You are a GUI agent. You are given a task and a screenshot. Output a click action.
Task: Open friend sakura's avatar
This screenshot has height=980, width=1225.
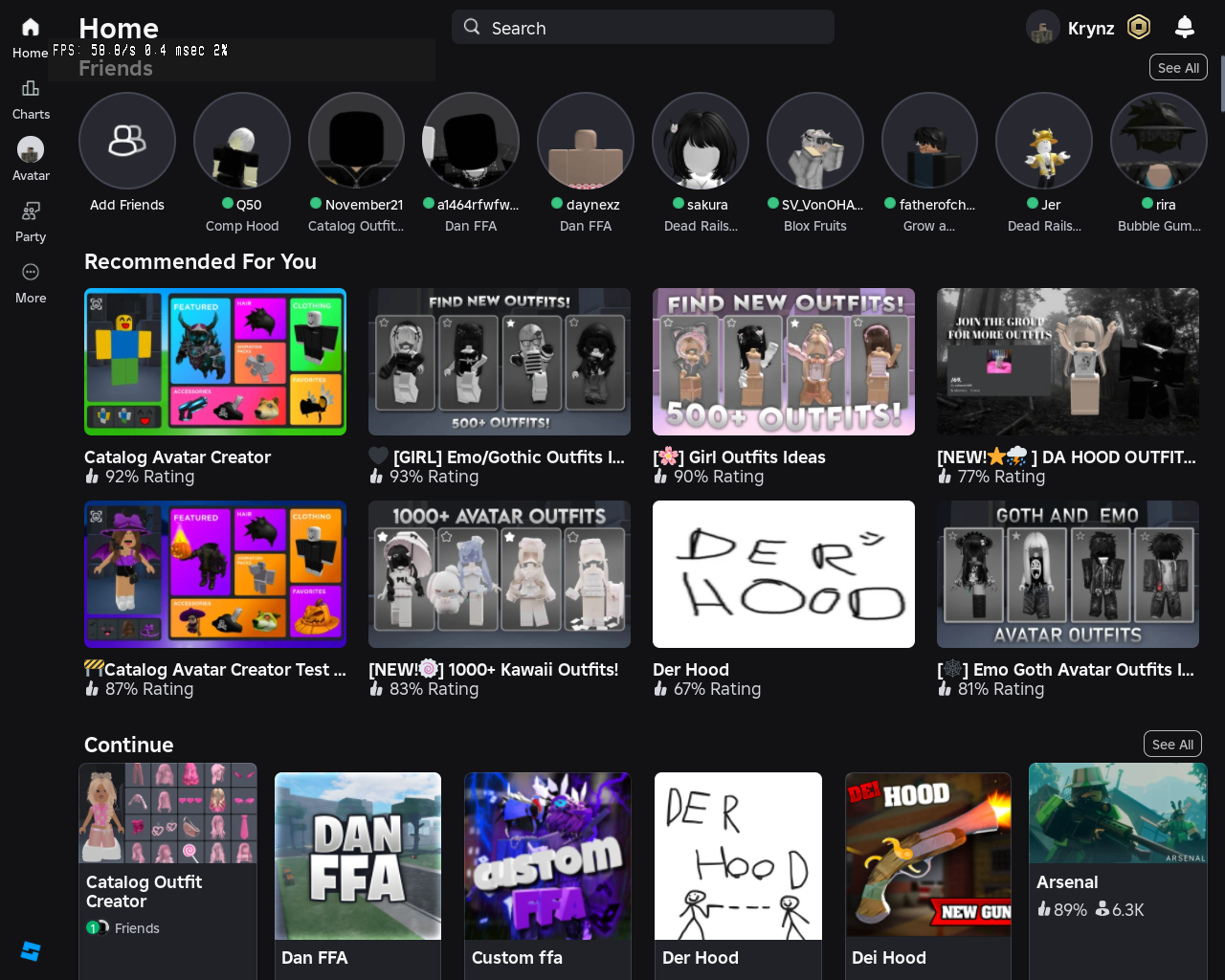(701, 141)
